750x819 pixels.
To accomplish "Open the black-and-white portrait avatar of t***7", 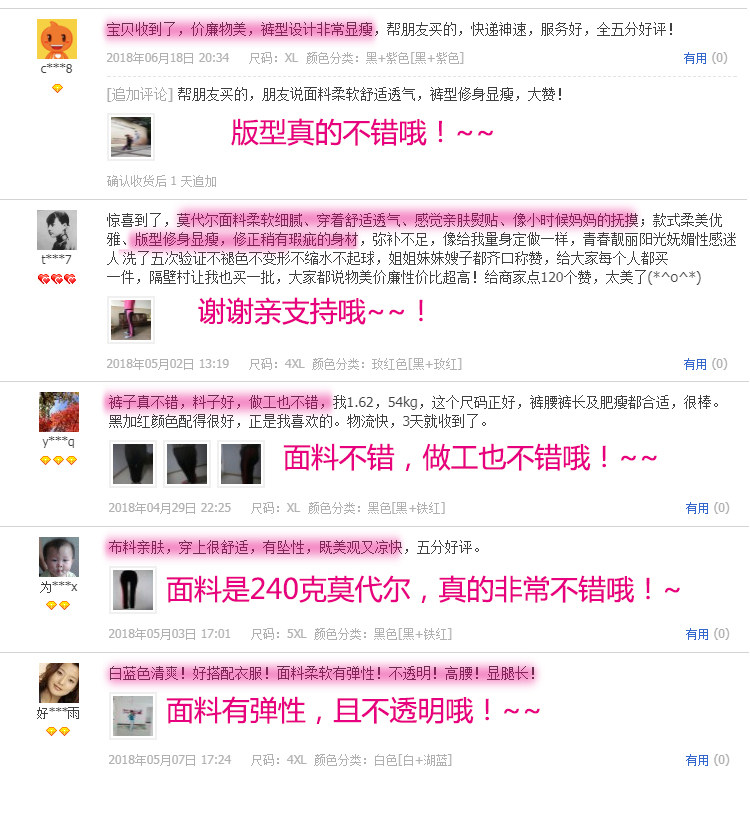I will point(57,230).
